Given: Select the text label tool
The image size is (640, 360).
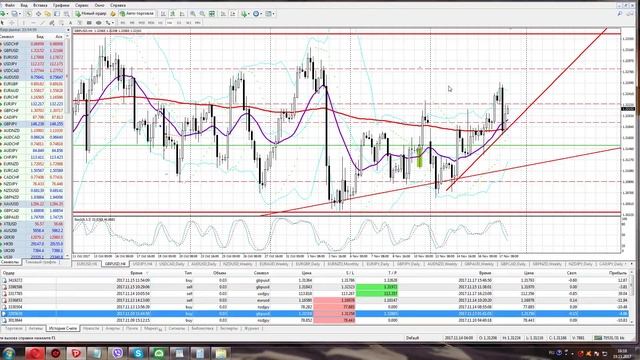Looking at the screenshot, I should (x=80, y=22).
